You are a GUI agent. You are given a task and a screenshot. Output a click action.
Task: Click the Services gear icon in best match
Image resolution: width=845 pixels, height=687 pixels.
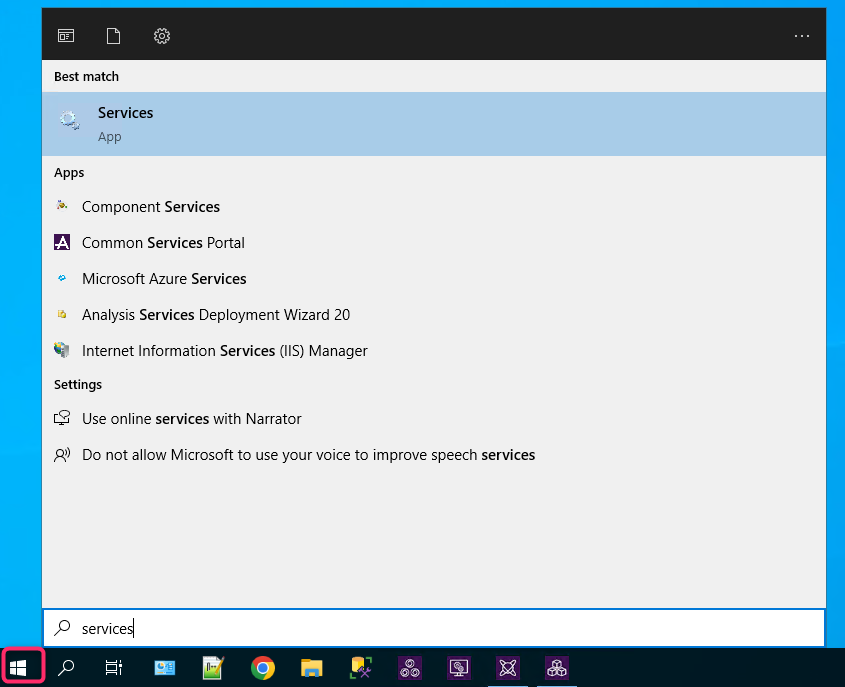click(x=70, y=120)
